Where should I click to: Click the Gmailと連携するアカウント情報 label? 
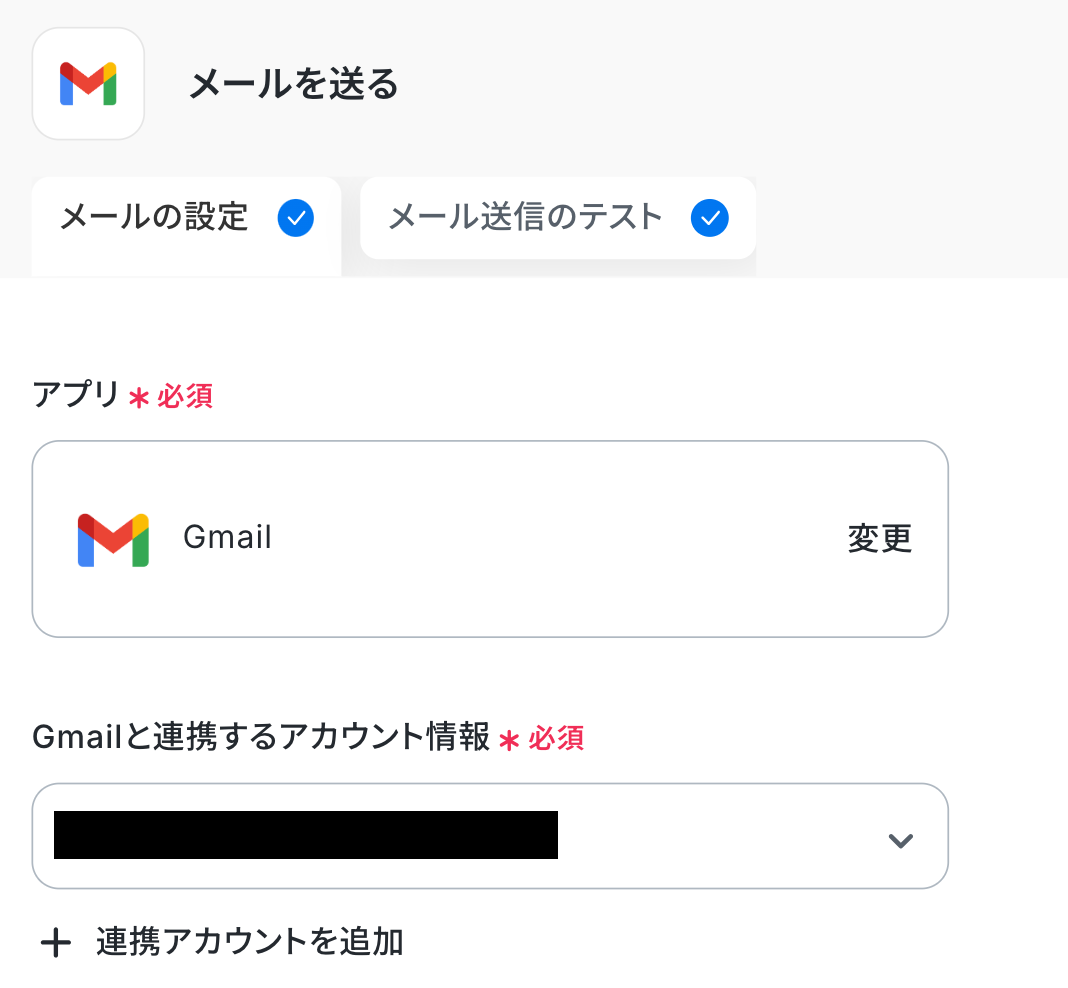coord(261,738)
